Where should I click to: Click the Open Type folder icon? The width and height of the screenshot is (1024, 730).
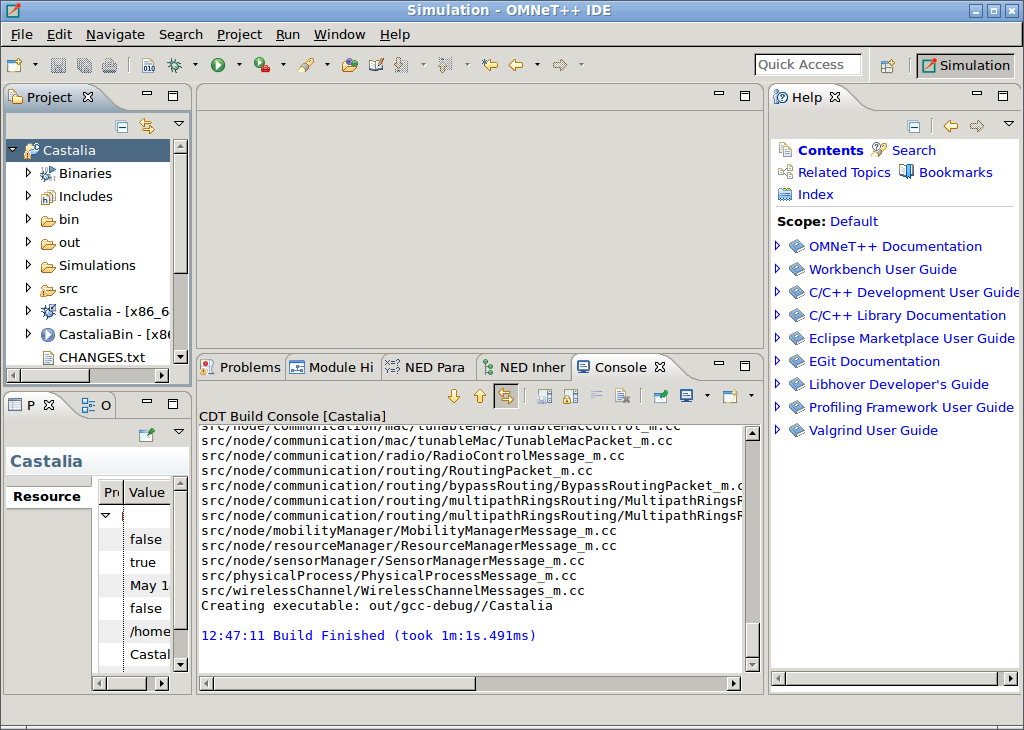(350, 65)
